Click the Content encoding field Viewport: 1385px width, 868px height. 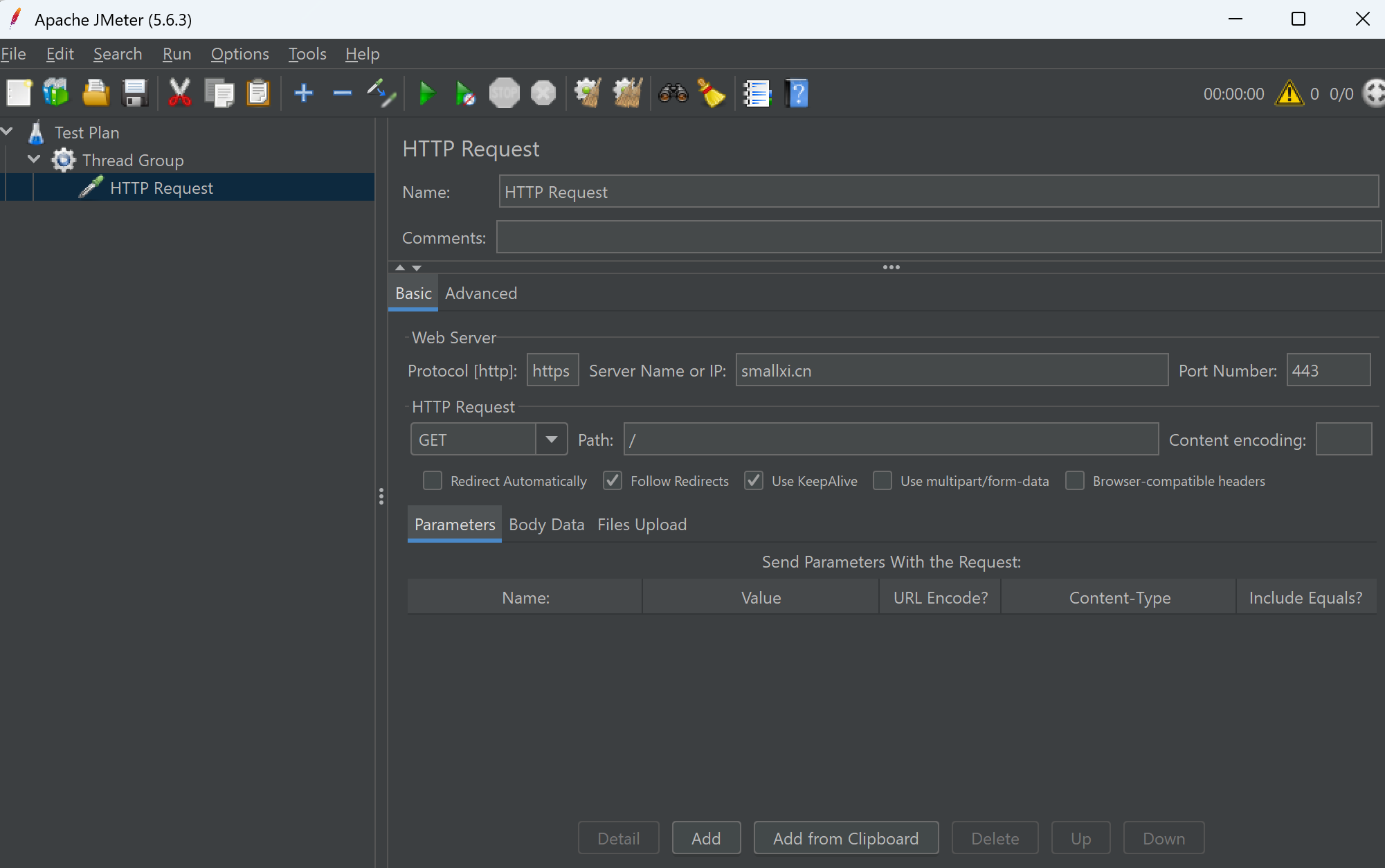(1343, 440)
